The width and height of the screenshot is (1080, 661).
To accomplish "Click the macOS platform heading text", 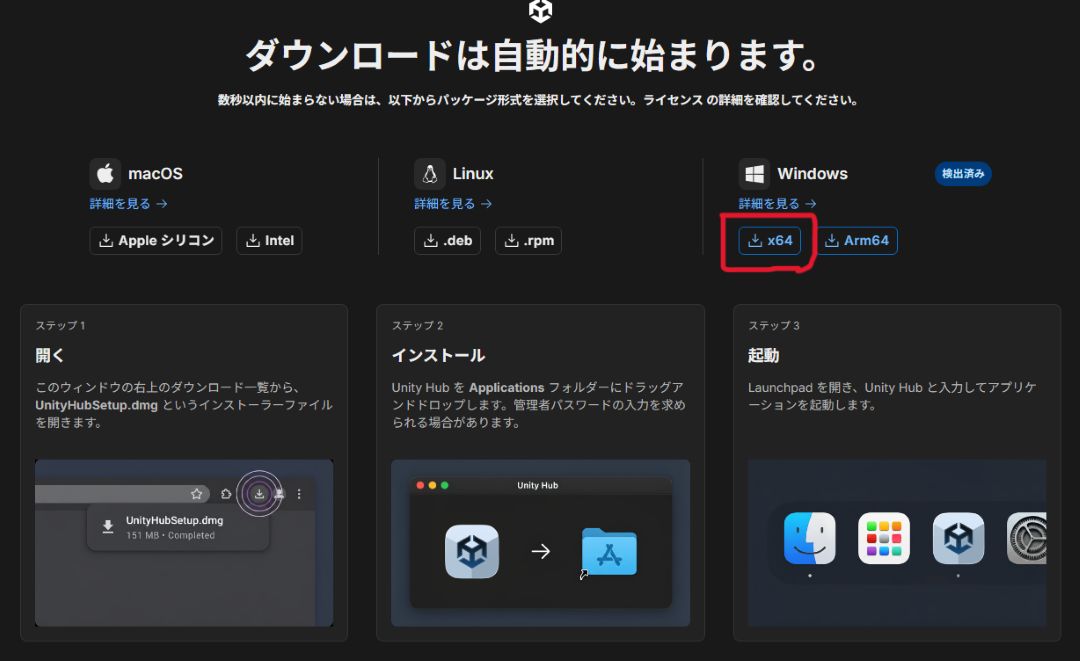I will pos(156,174).
